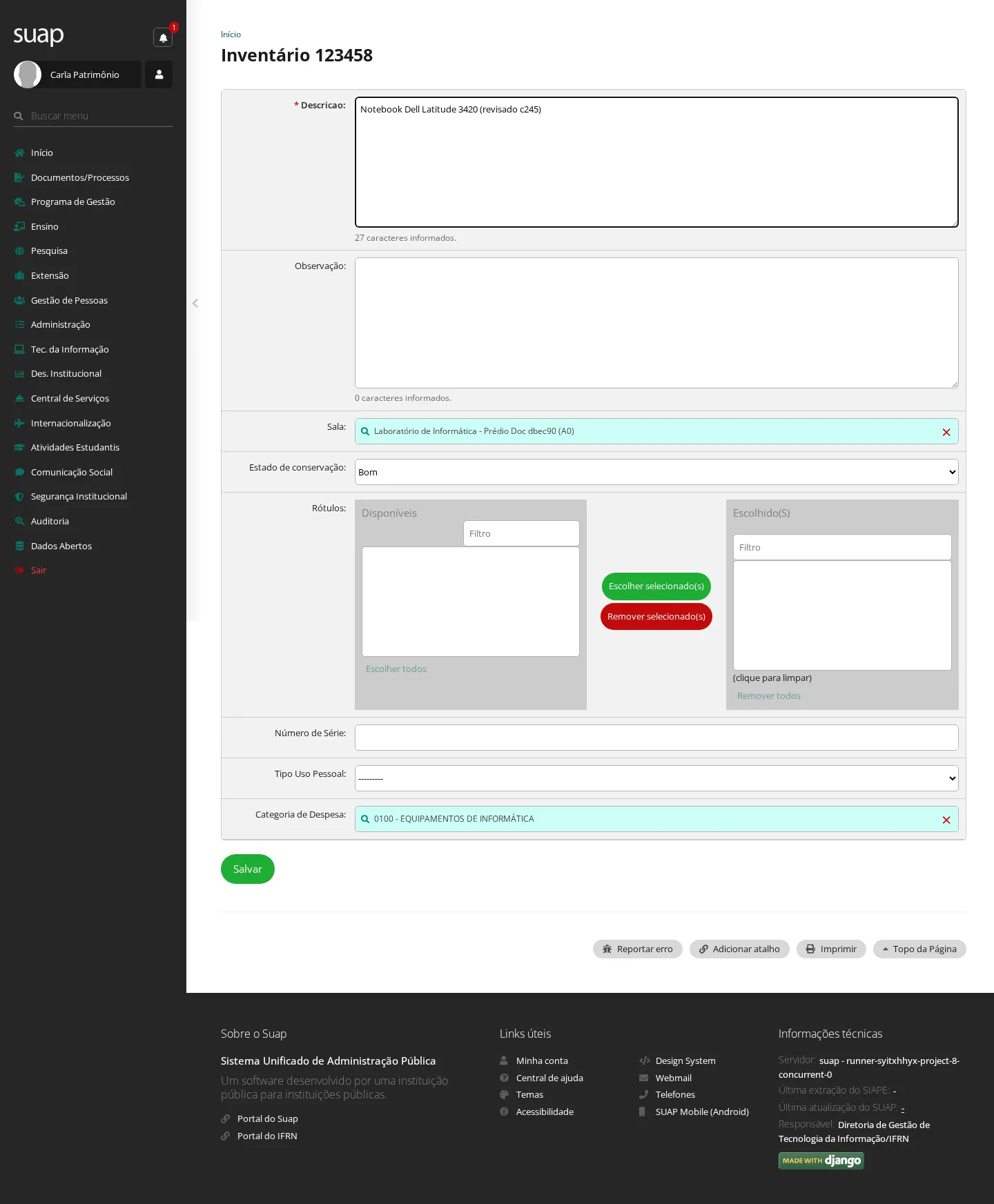The height and width of the screenshot is (1204, 994).
Task: Open the Tipo Uso Pessoal dropdown
Action: click(656, 778)
